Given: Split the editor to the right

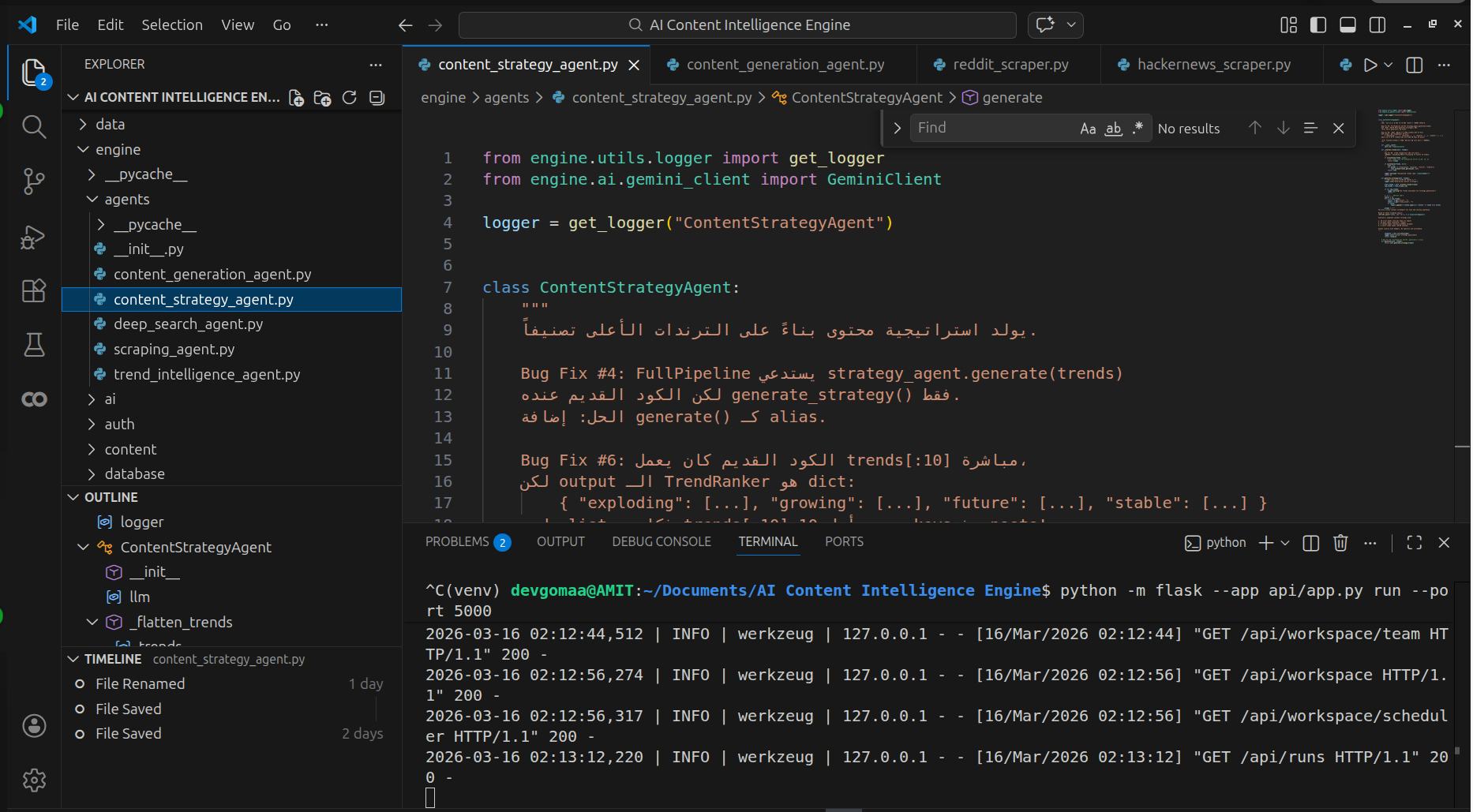Looking at the screenshot, I should coord(1415,65).
